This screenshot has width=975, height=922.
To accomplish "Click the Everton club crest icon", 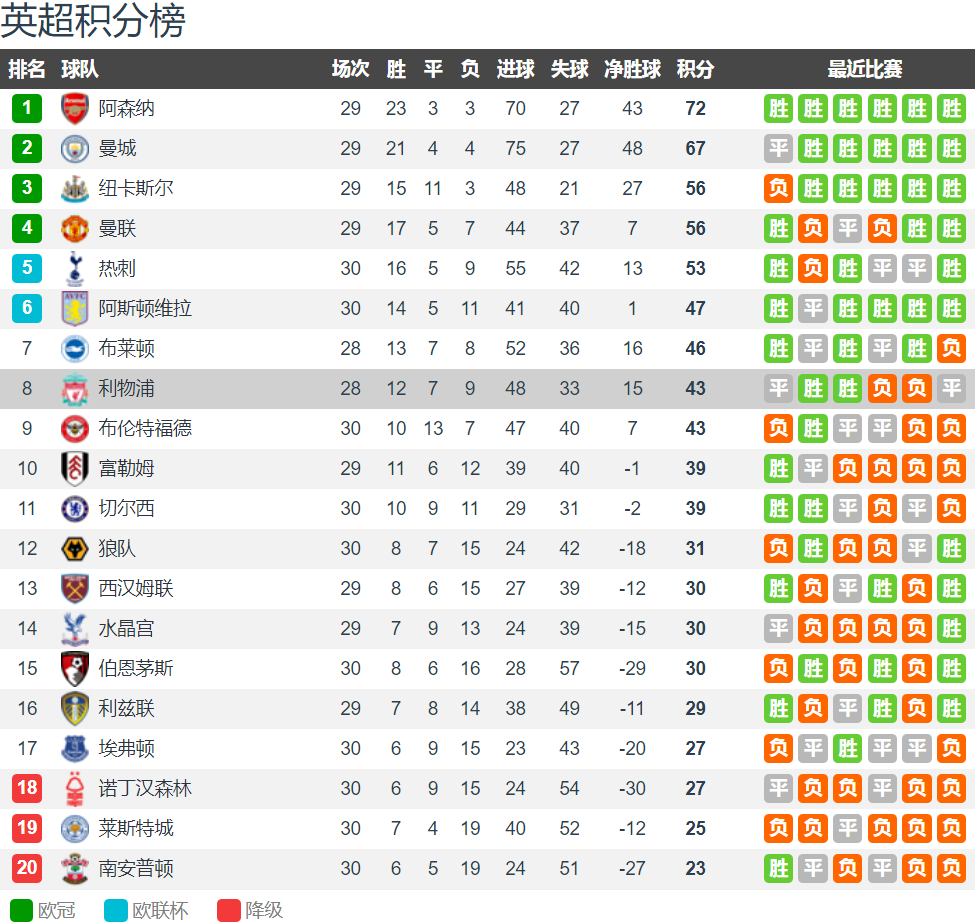I will pos(75,749).
